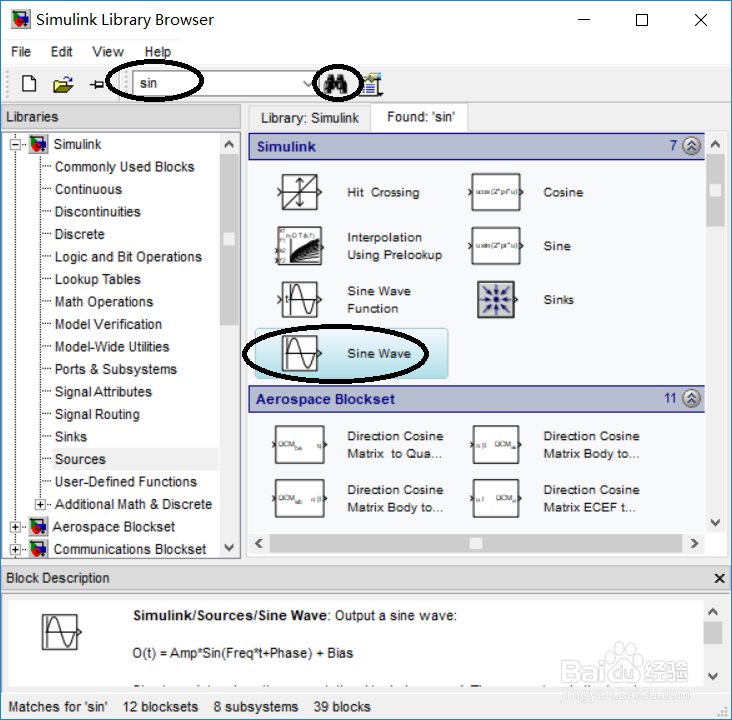732x720 pixels.
Task: Open a model with the folder icon
Action: pos(63,85)
